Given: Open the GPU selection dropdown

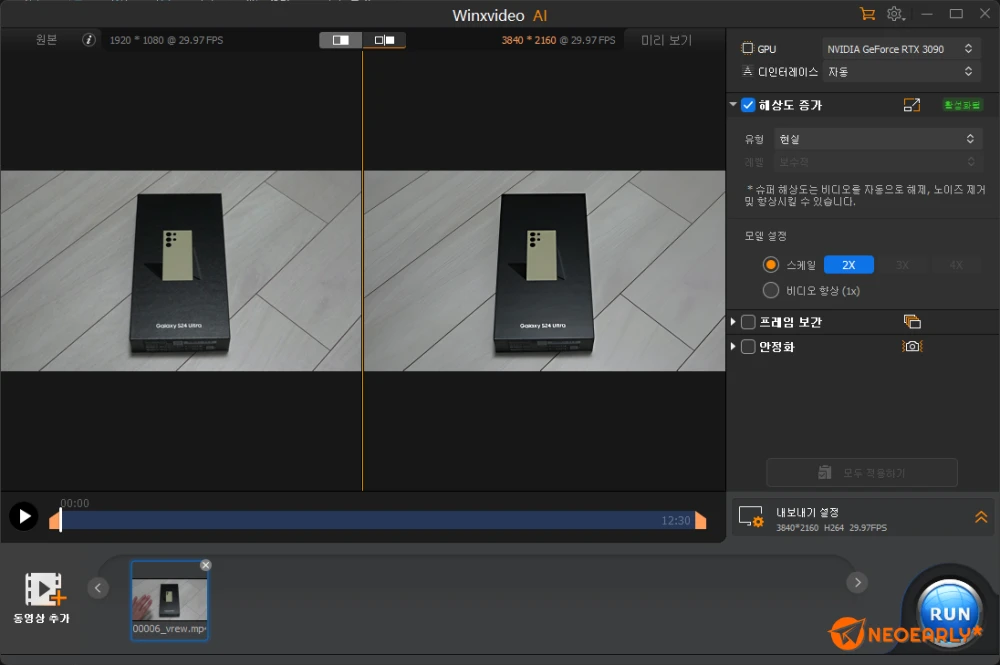Looking at the screenshot, I should [899, 49].
